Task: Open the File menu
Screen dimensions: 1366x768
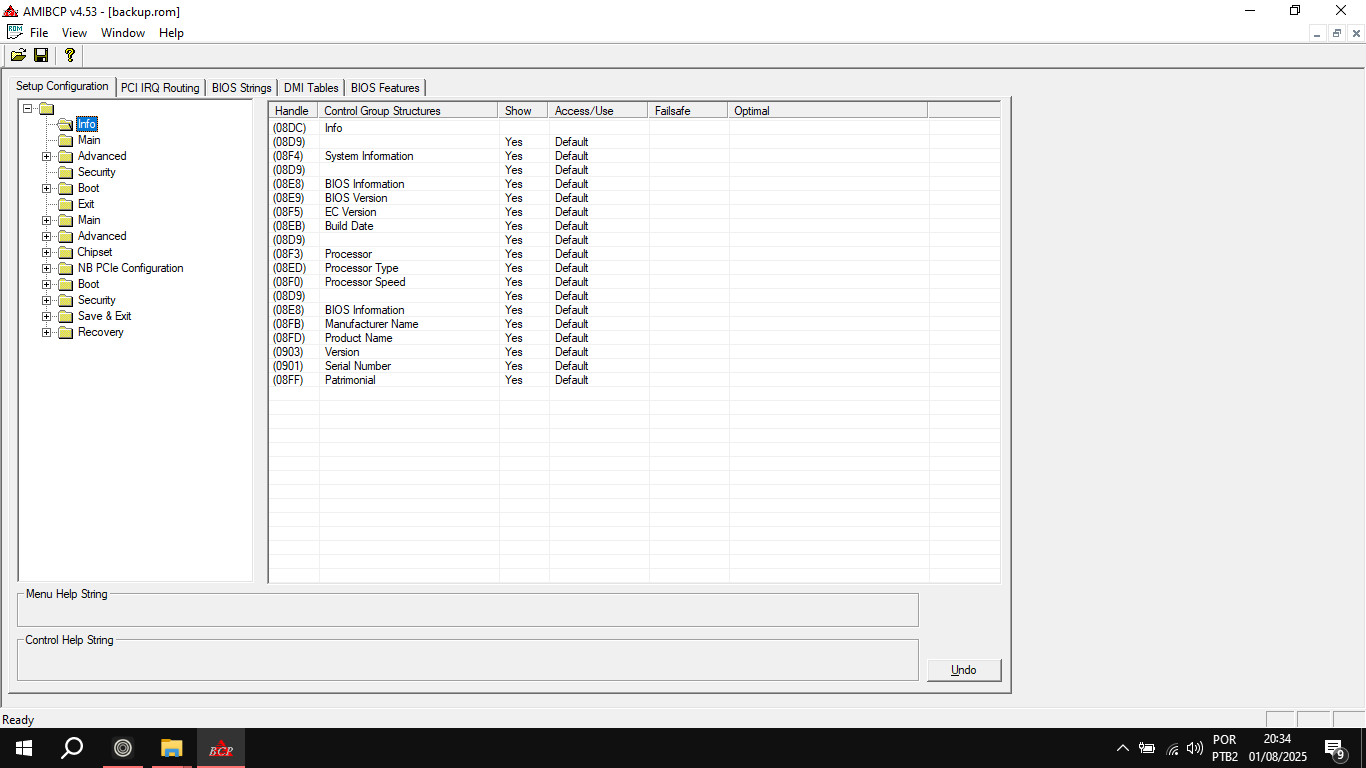Action: 39,33
